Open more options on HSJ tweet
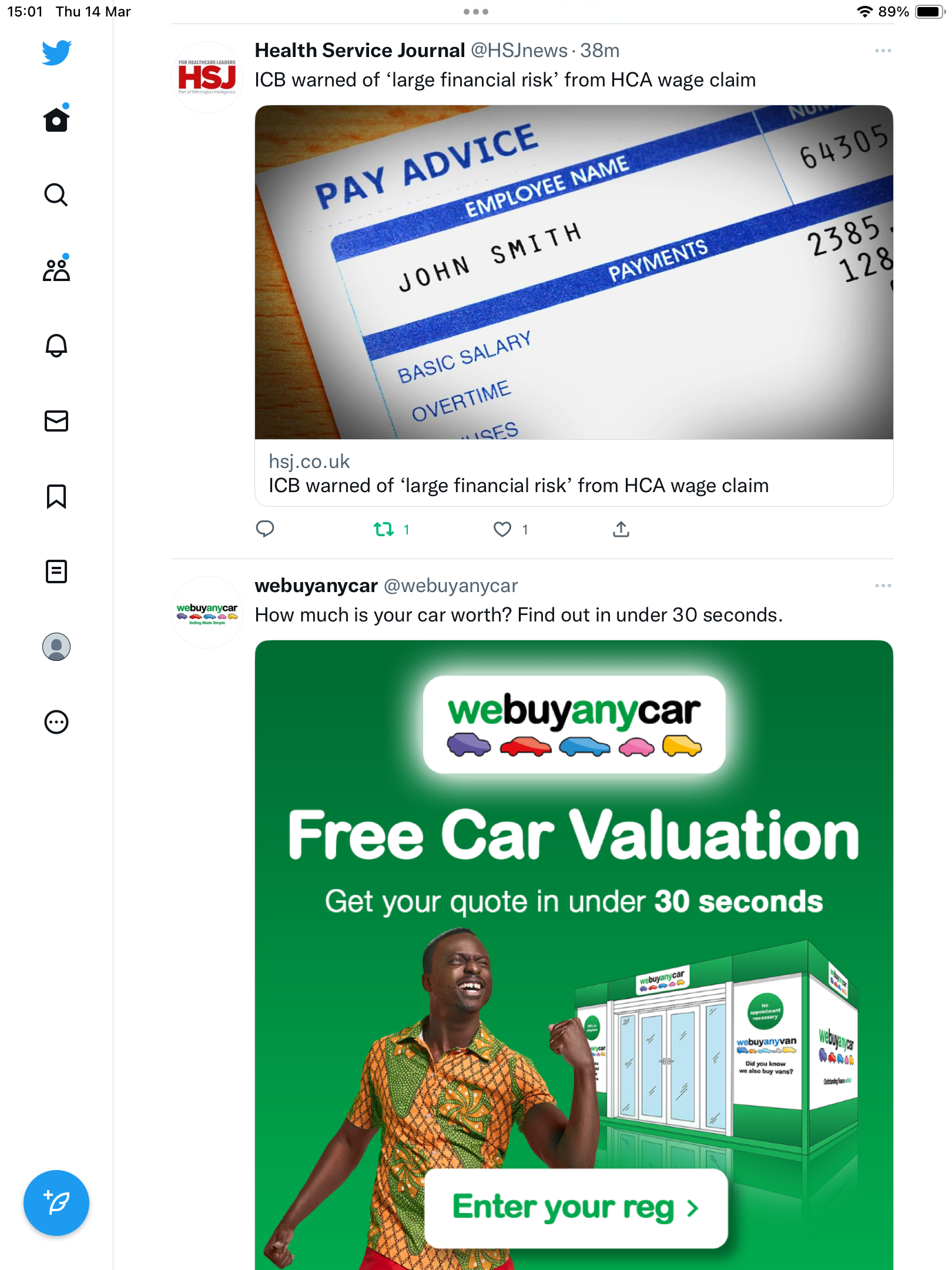The image size is (952, 1270). [x=883, y=51]
